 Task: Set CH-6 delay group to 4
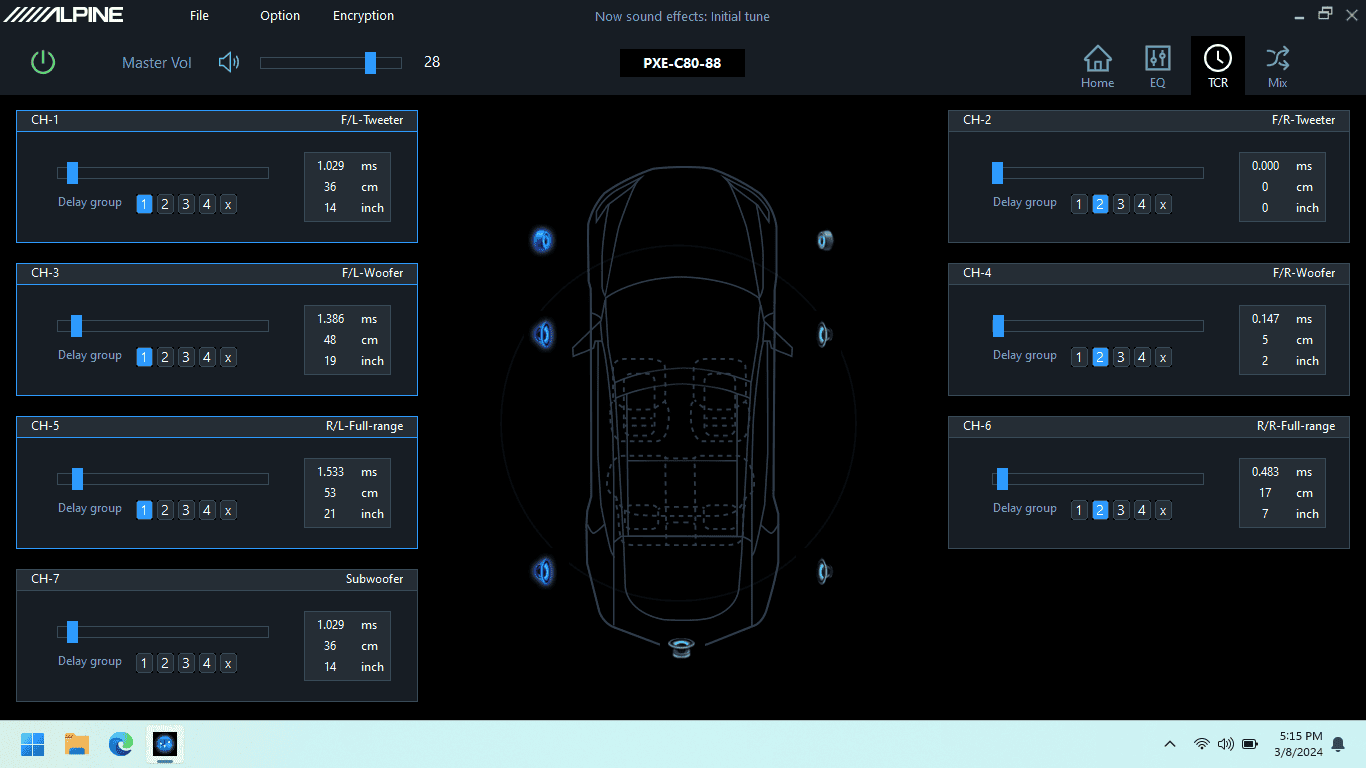click(x=1142, y=510)
